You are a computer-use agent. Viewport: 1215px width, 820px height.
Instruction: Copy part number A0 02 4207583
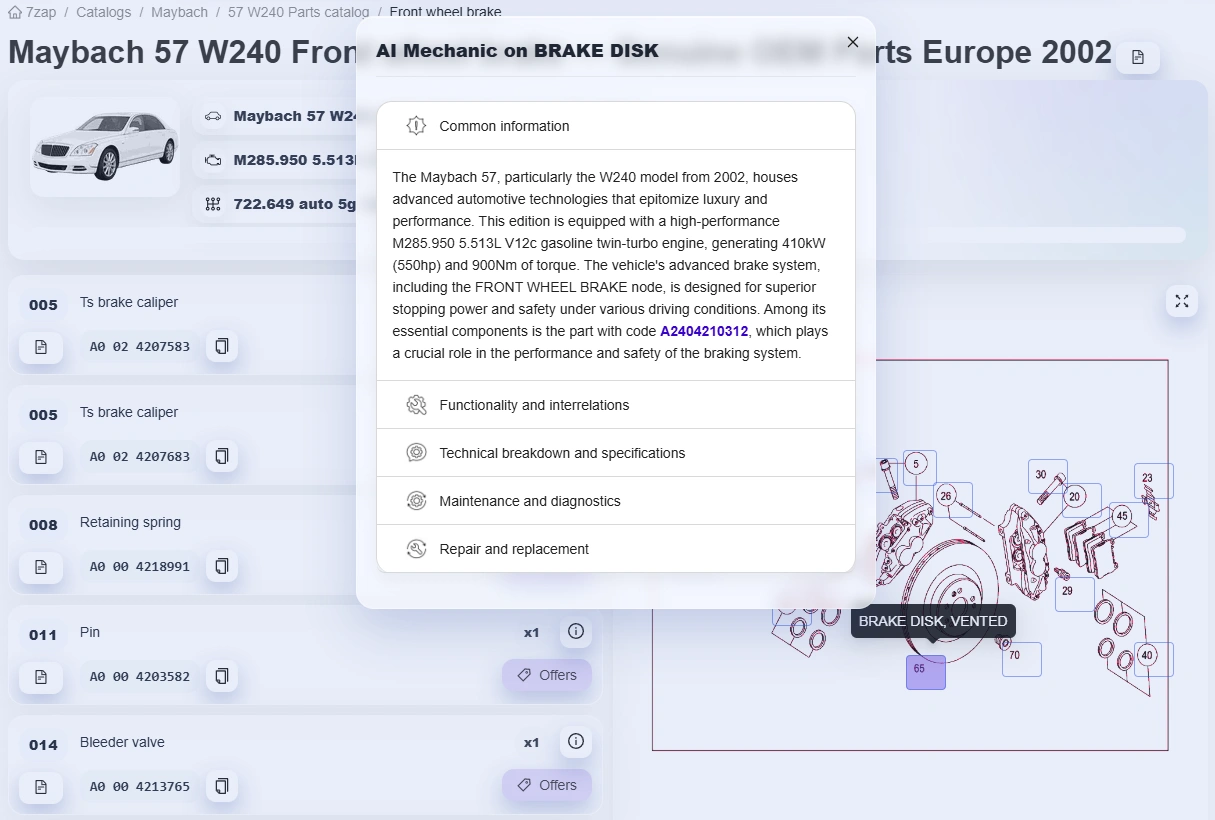point(222,346)
